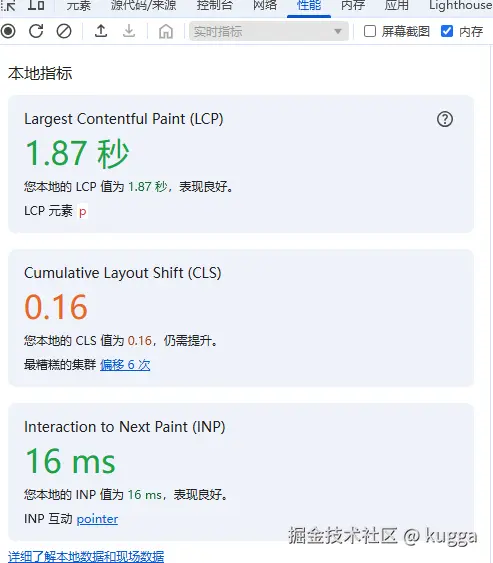Click the 您本地的 INP 值为 description

tap(126, 494)
